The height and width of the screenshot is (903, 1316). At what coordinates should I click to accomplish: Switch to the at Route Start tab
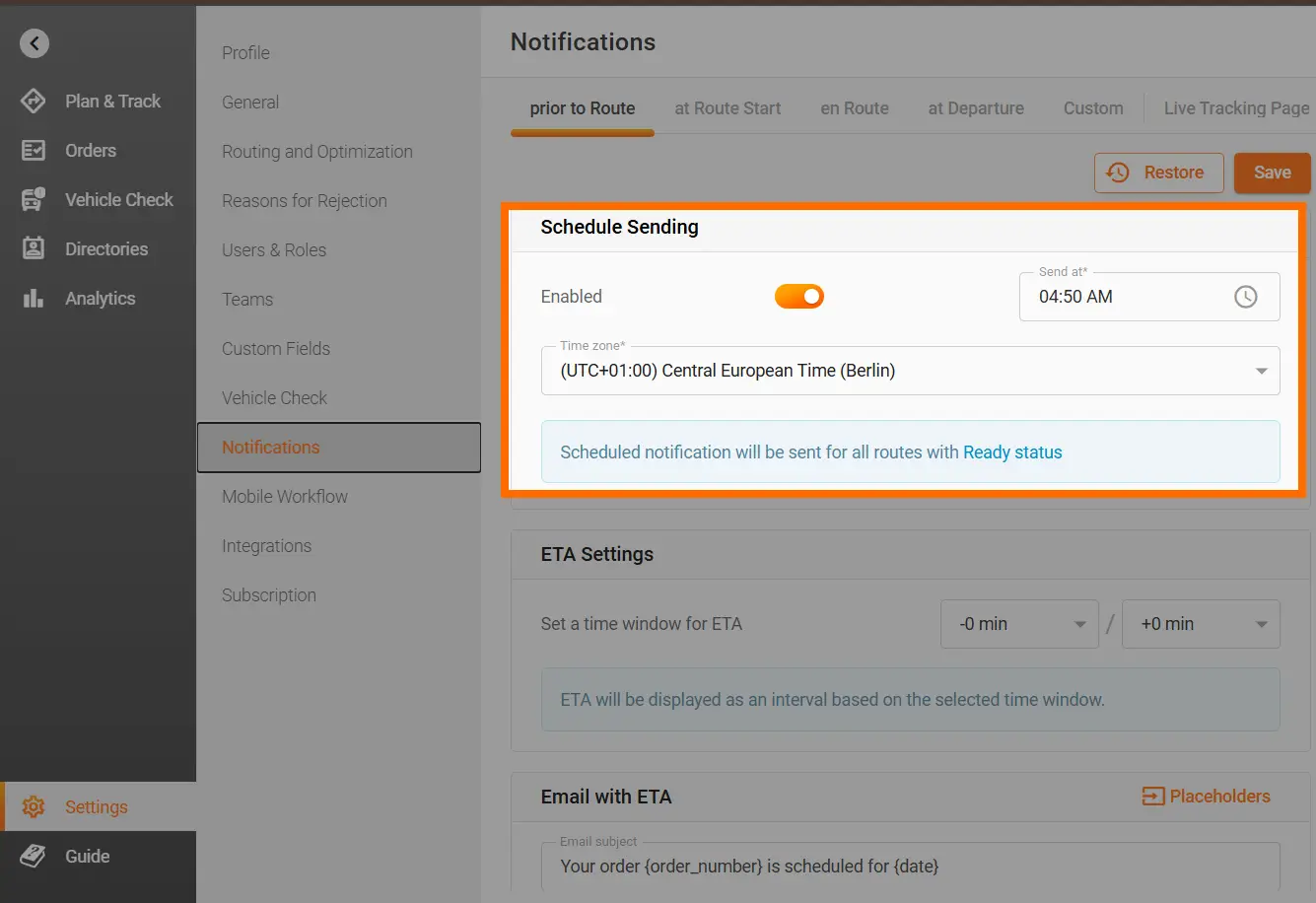click(727, 108)
